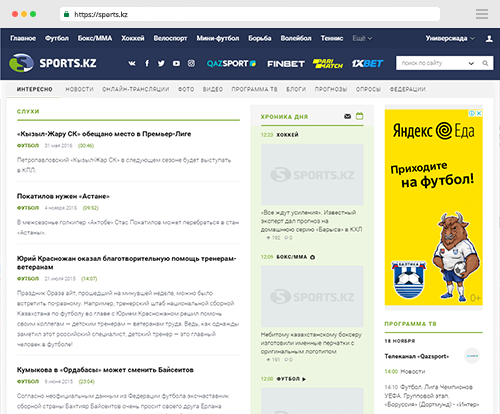The image size is (500, 414).
Task: Open the Теннис menu item
Action: pos(332,38)
